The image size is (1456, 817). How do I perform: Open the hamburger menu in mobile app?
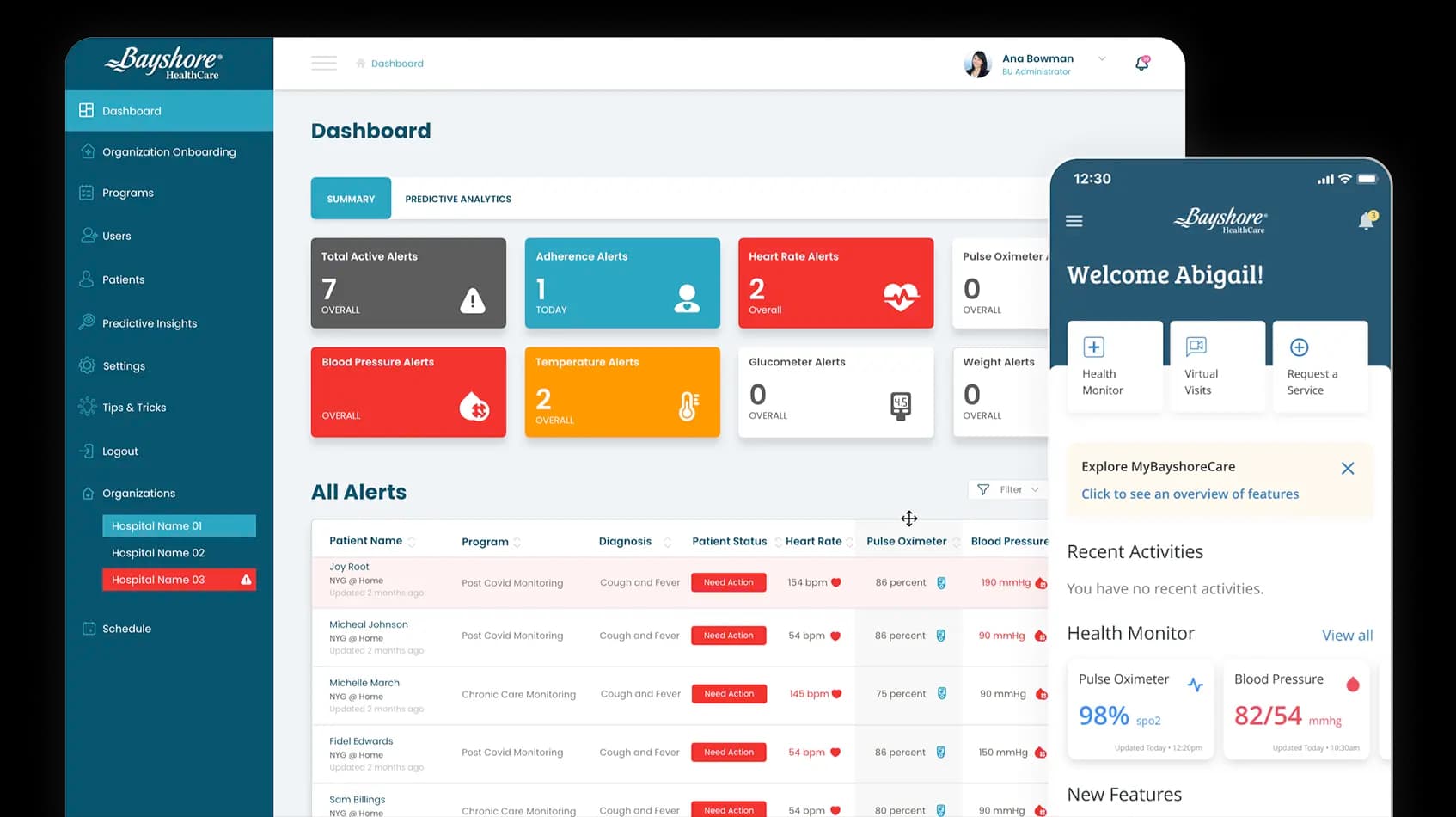(x=1074, y=221)
